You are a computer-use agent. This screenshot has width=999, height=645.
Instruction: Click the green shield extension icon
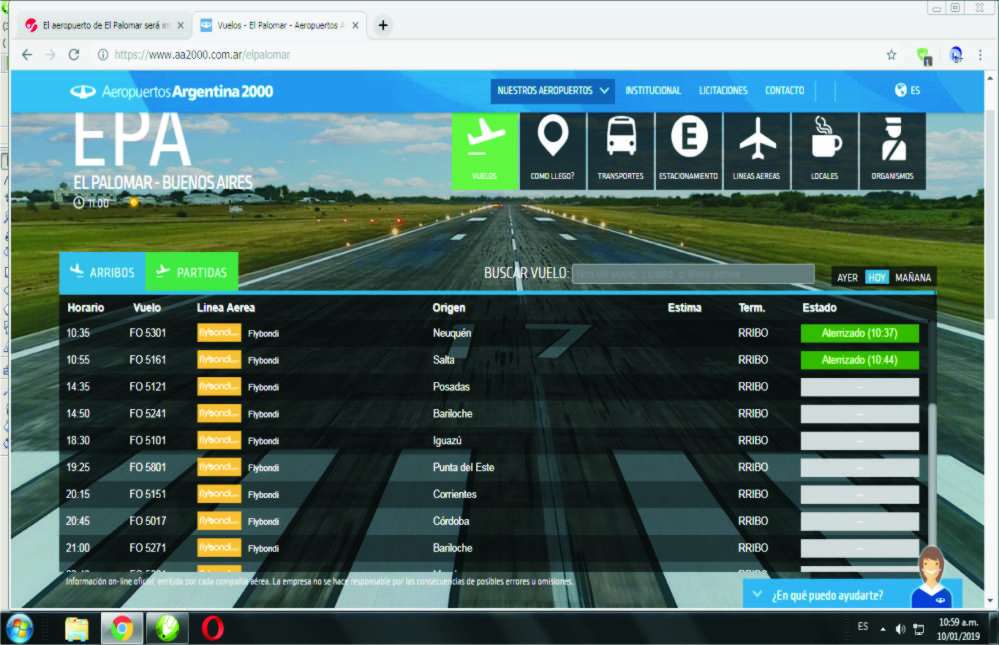(924, 56)
